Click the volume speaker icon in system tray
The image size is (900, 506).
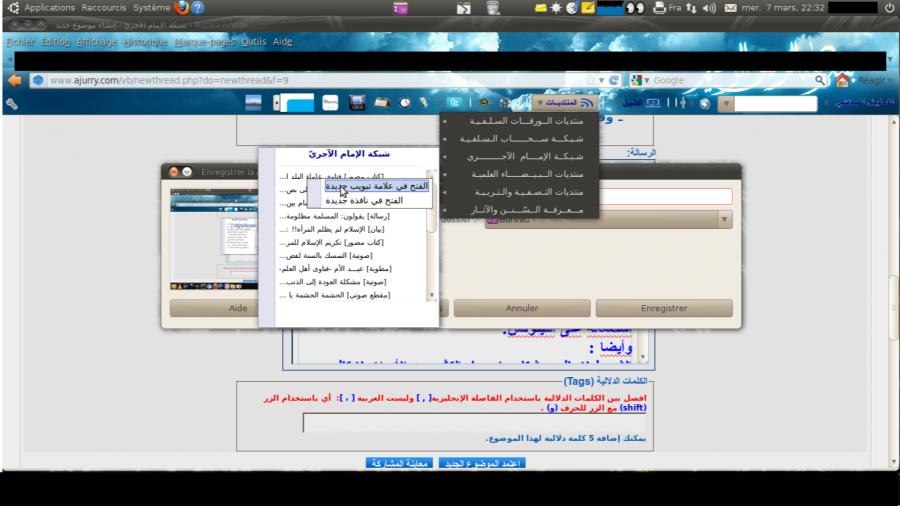coord(709,8)
